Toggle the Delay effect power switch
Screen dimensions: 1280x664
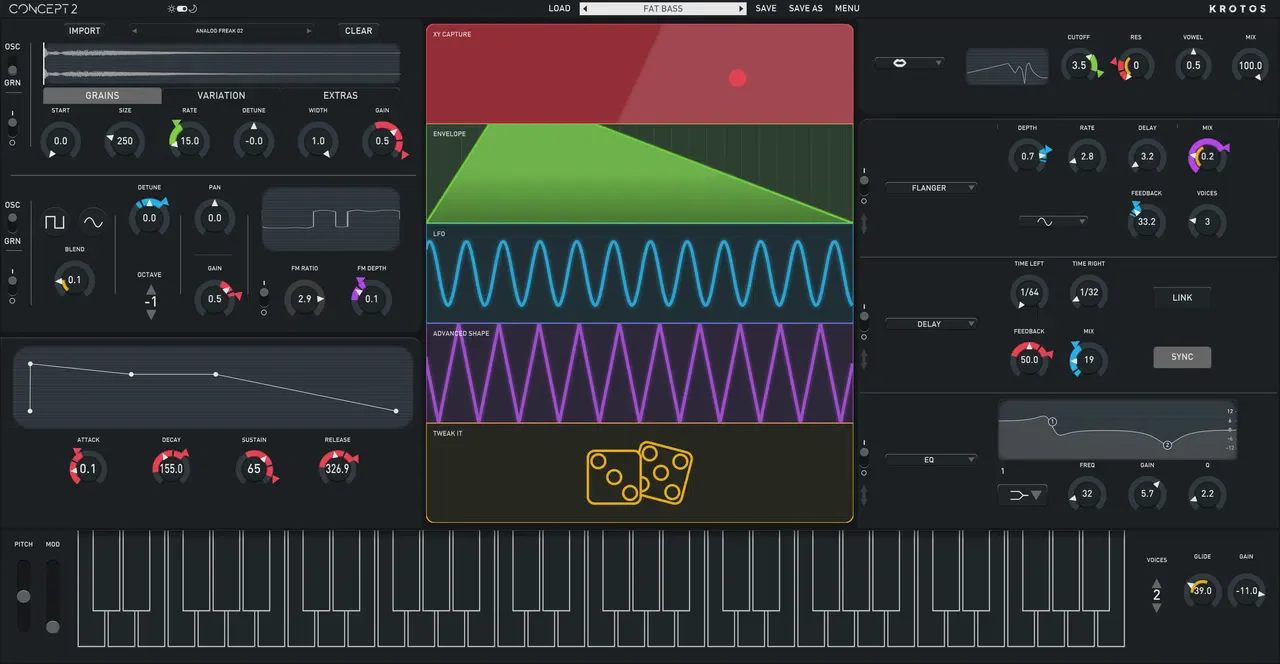pyautogui.click(x=865, y=318)
